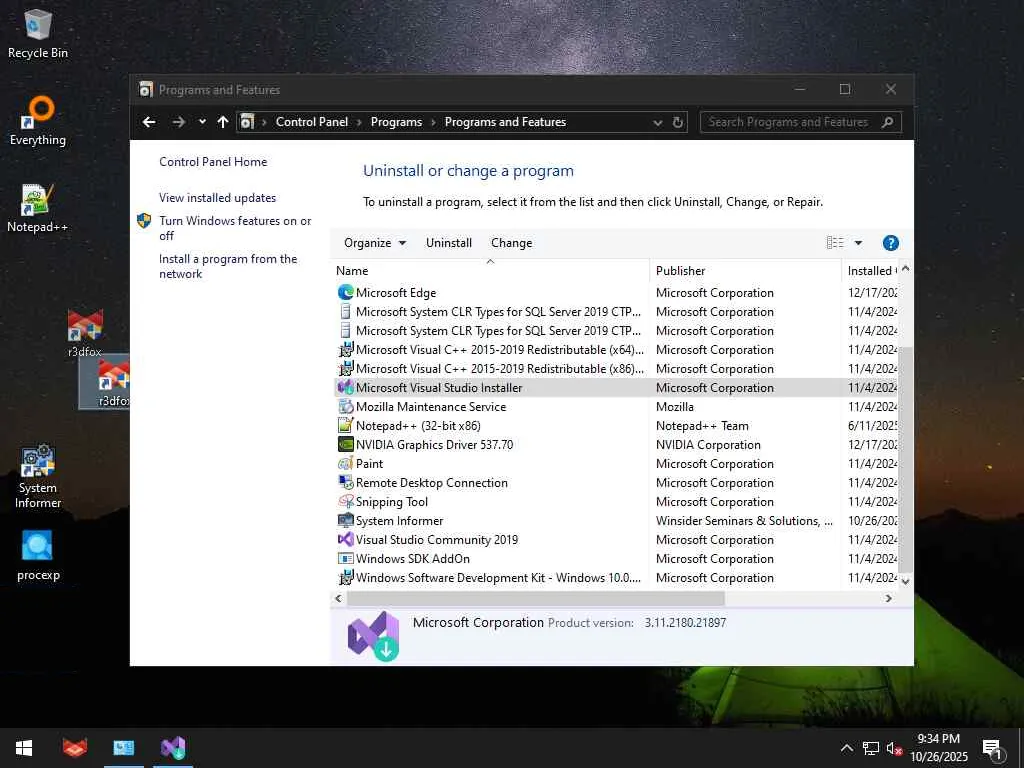Open the volume muted tray icon
The image size is (1024, 768).
894,748
